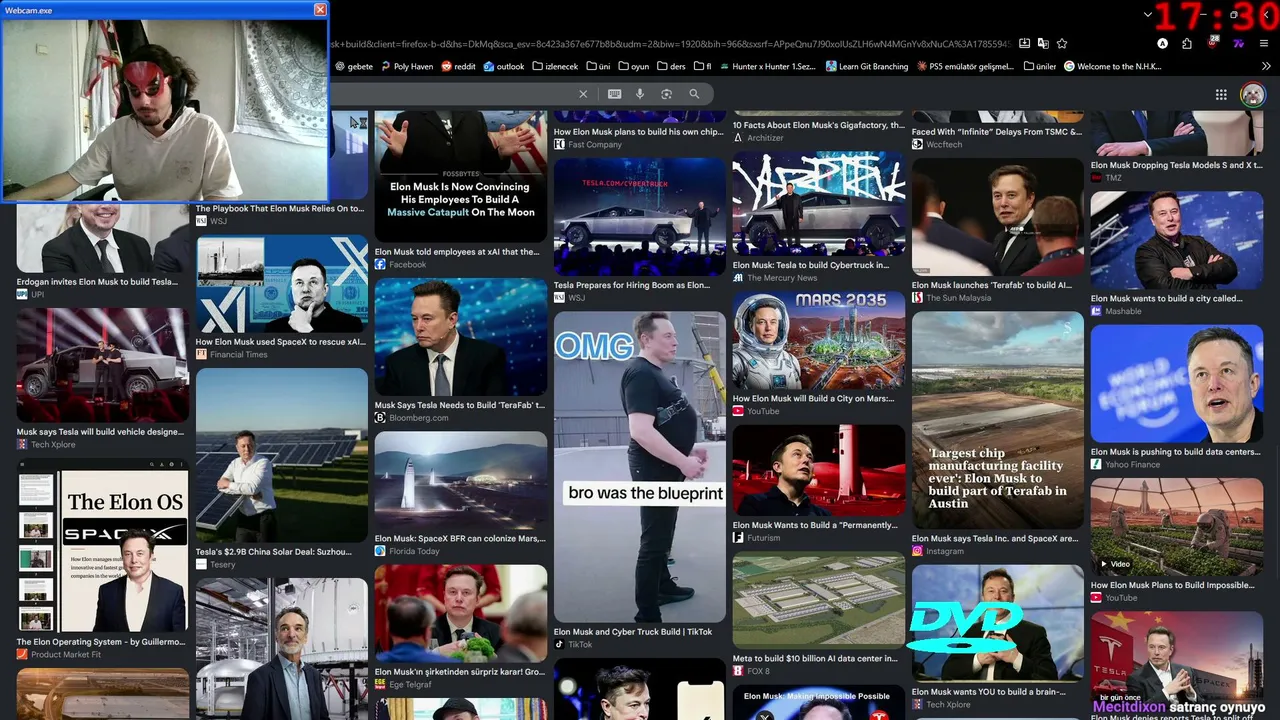Click 'Elon Musk: SpaceX BFR can colonize Mars' caption

click(460, 538)
